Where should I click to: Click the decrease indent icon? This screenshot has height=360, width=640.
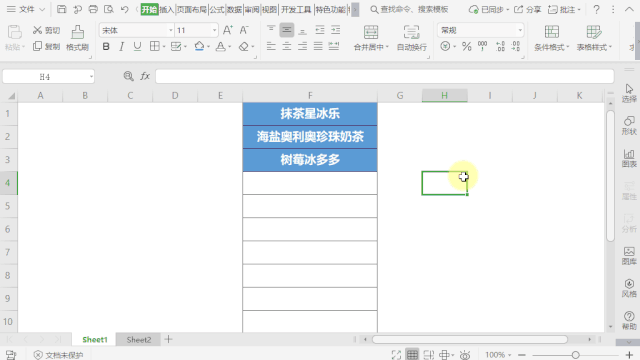click(320, 30)
